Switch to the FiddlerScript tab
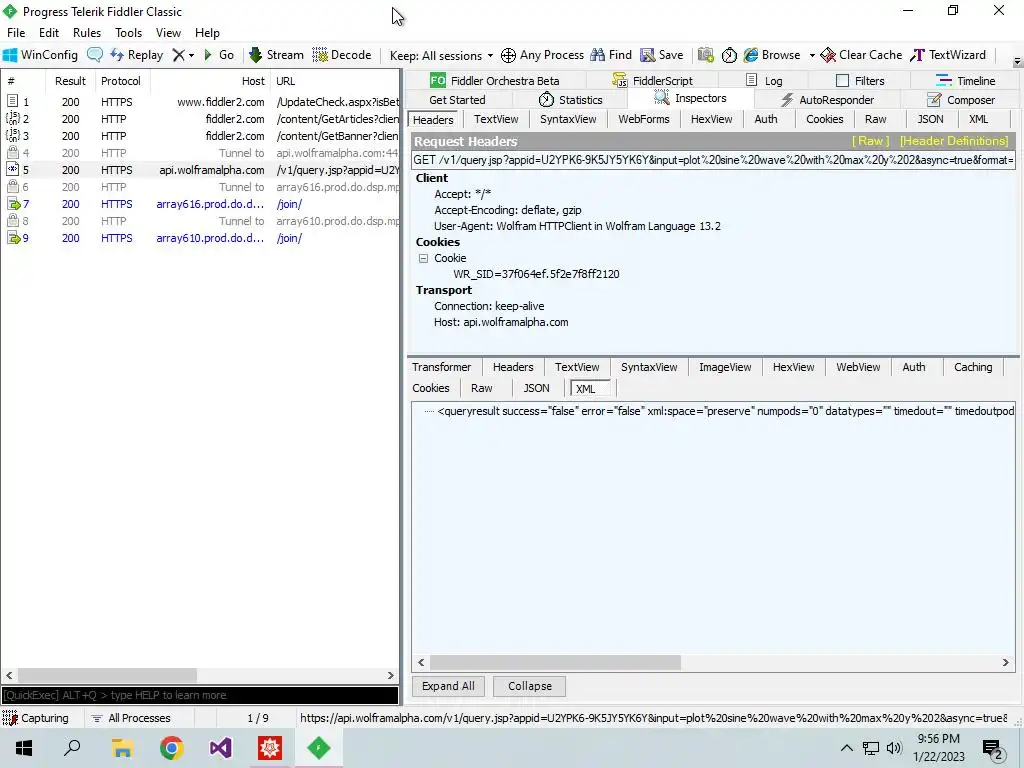The height and width of the screenshot is (768, 1024). (652, 80)
